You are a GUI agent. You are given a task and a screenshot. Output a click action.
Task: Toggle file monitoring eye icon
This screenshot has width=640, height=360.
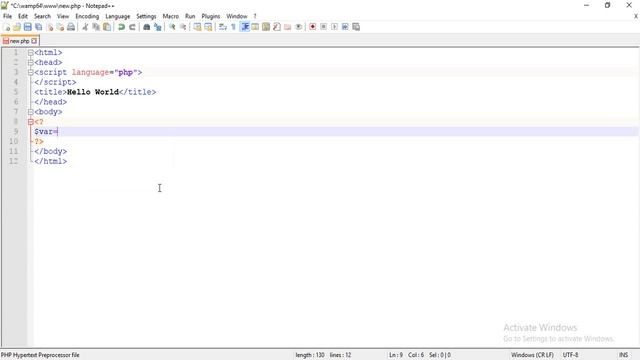pos(298,27)
